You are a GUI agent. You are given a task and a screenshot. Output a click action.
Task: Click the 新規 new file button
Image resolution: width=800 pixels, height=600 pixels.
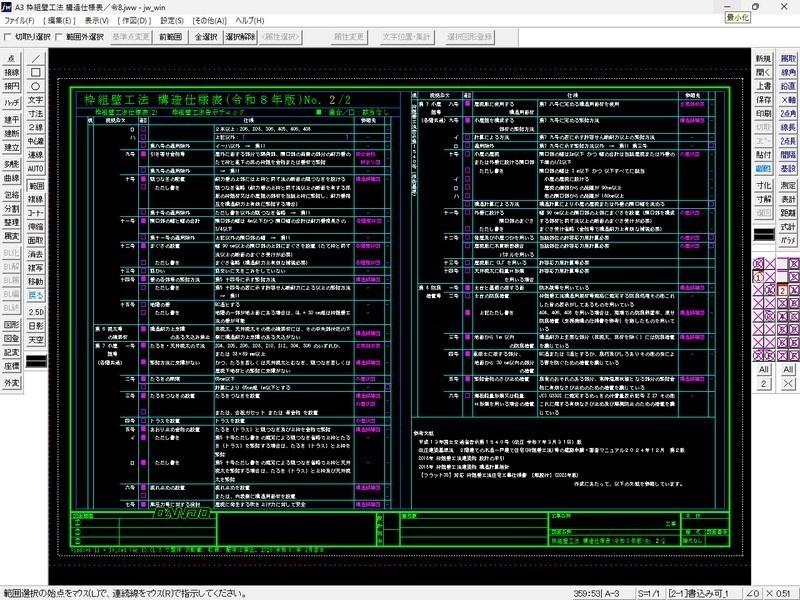pos(764,59)
